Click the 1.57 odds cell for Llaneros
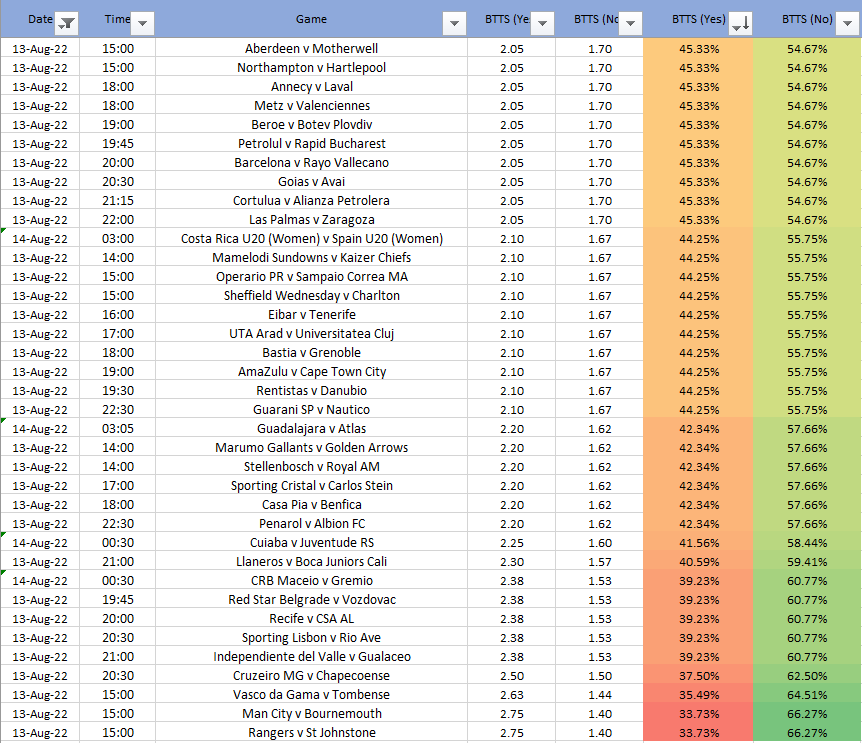This screenshot has height=743, width=862. click(x=600, y=562)
